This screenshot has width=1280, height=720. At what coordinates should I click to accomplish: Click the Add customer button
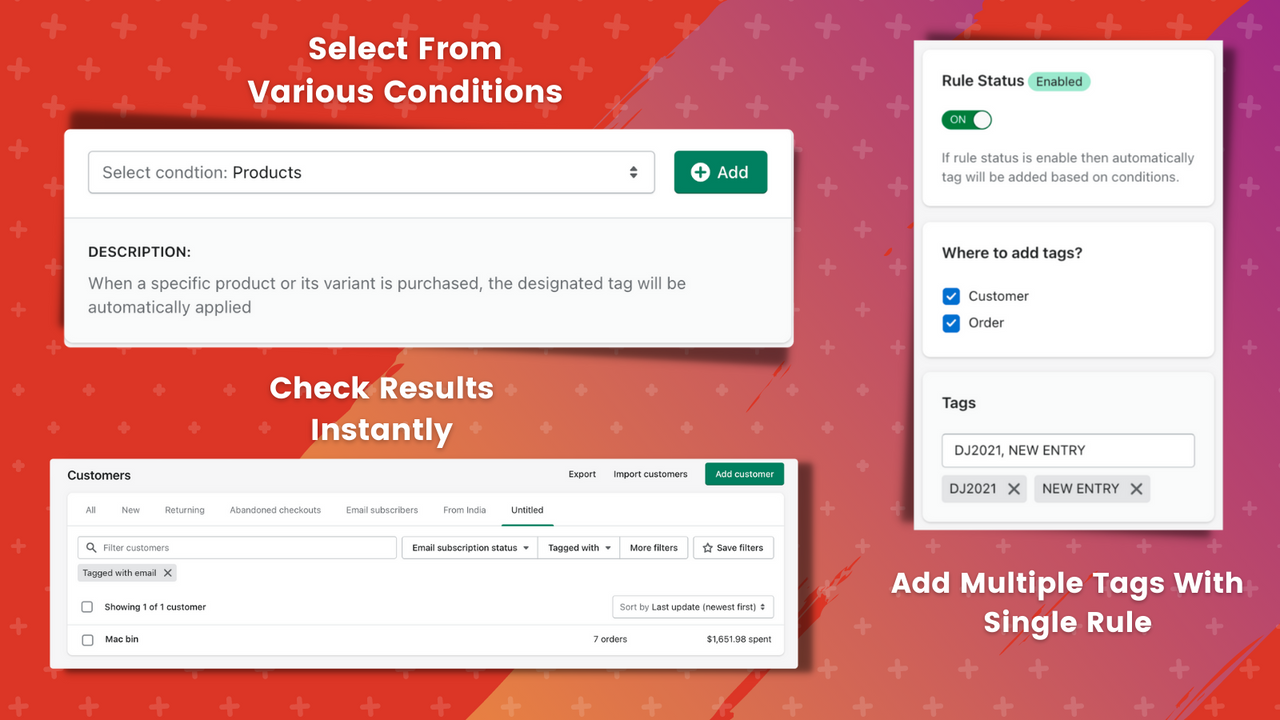pyautogui.click(x=745, y=474)
